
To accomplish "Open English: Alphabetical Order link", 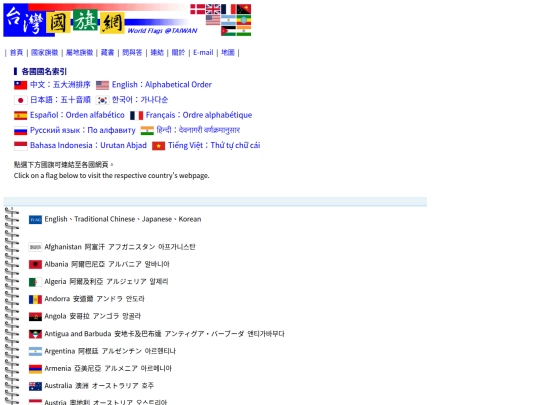I will tap(162, 85).
